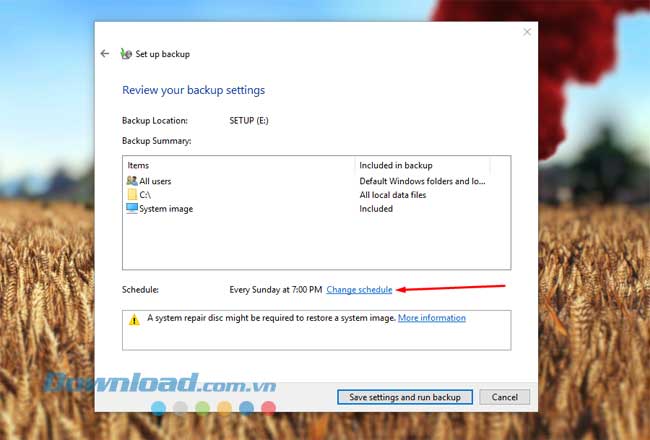Viewport: 650px width, 440px height.
Task: Select the System image monitor icon
Action: (x=132, y=208)
